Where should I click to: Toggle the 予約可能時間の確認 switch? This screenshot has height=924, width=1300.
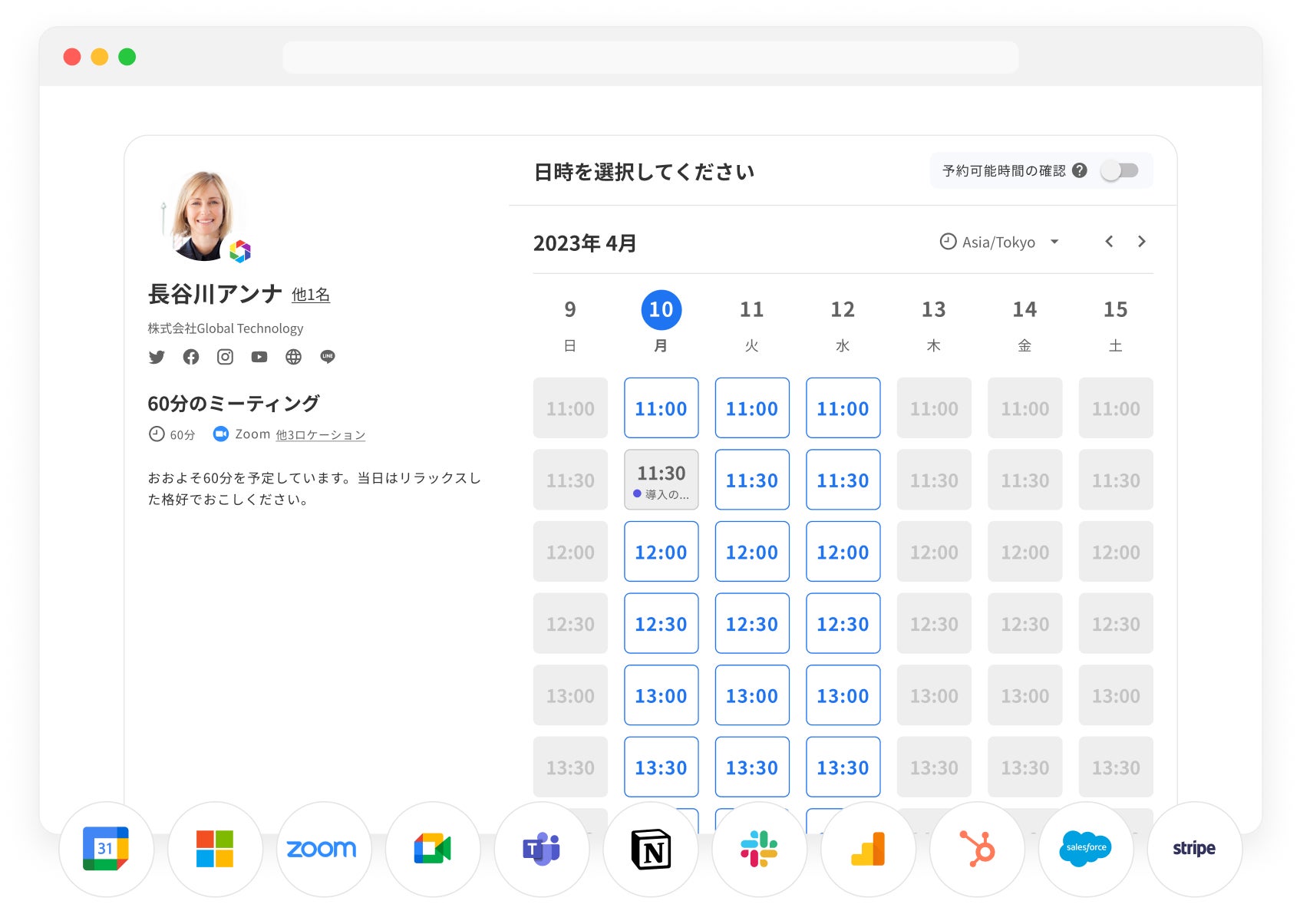point(1120,170)
